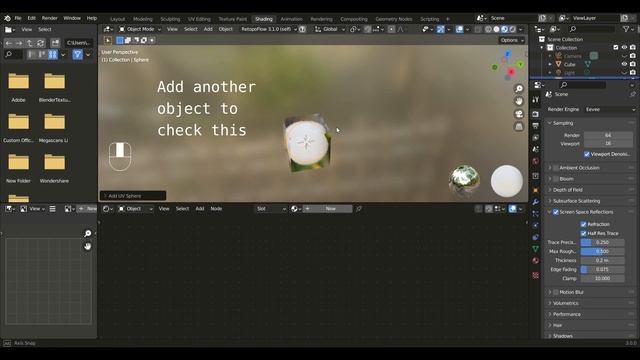Switch to wireframe viewport shading
Screen dimensions: 640x360
point(488,29)
